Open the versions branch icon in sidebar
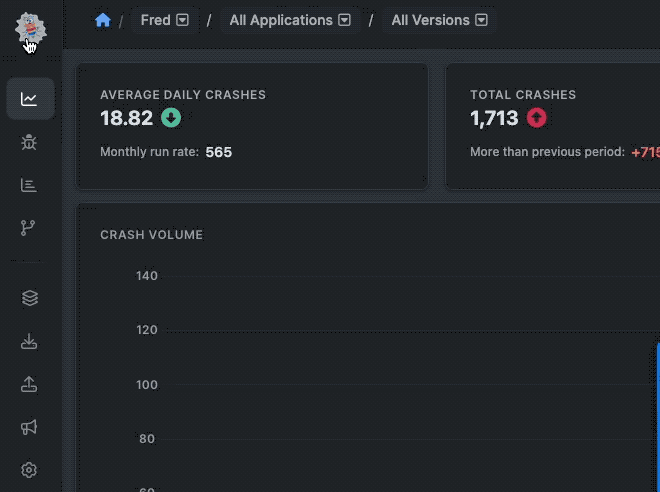This screenshot has height=492, width=660. (x=29, y=228)
